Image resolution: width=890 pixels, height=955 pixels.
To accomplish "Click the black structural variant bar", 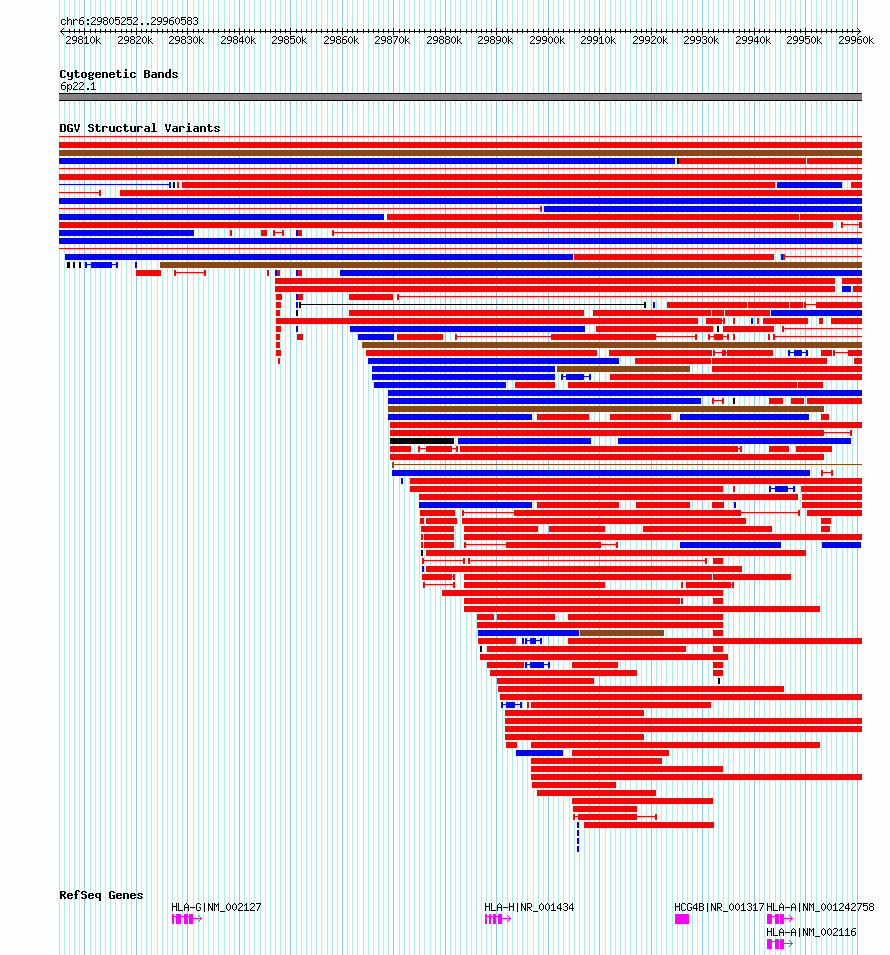I will [422, 441].
